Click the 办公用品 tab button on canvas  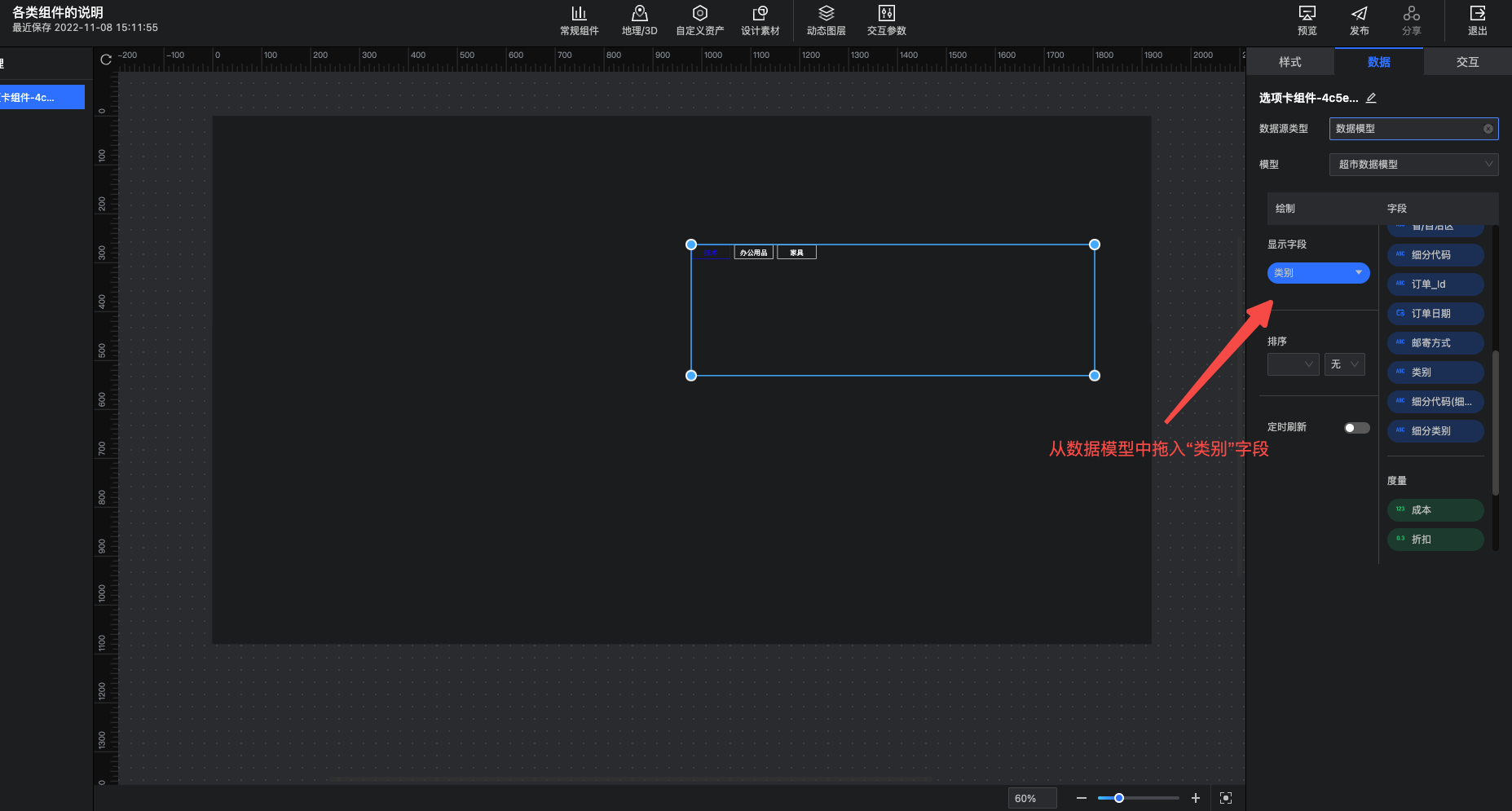[x=753, y=253]
